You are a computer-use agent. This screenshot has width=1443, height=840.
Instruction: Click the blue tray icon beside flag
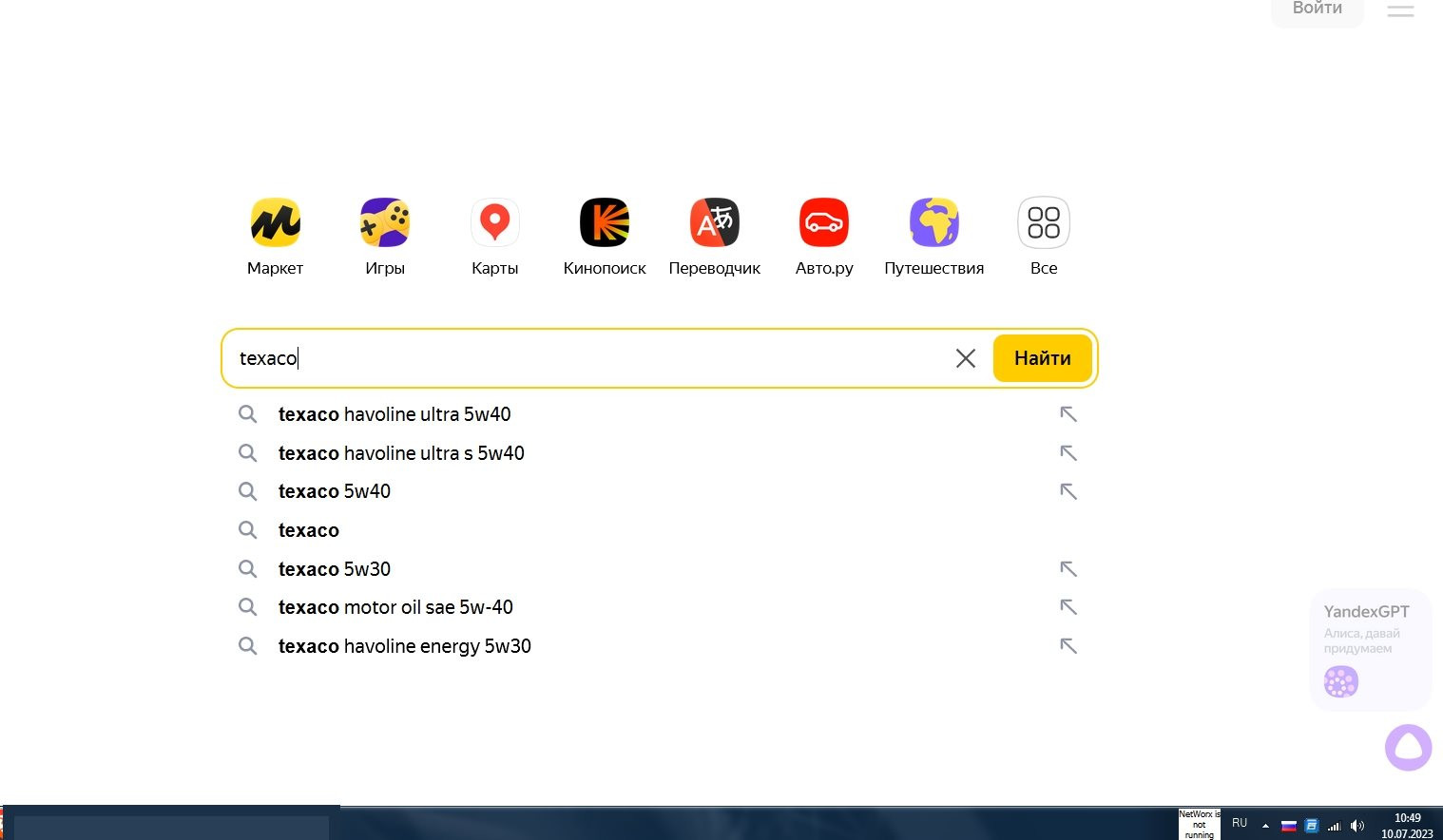[x=1312, y=826]
